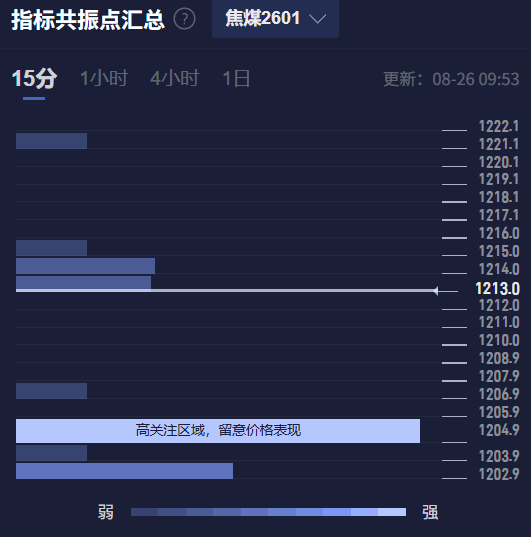Click the current price arrow marker at 1213.0

[436, 291]
